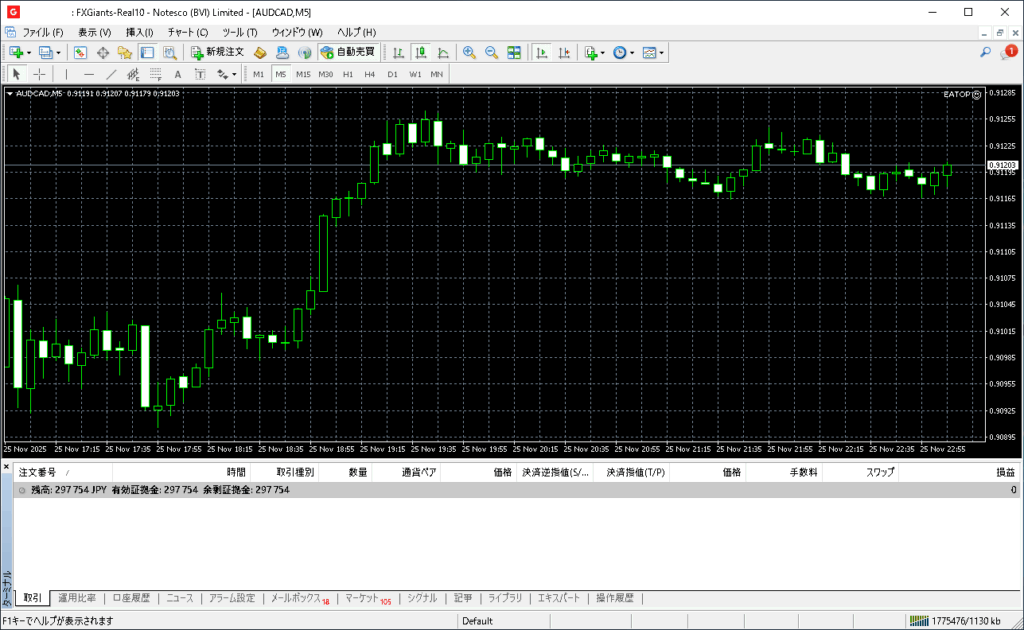Expand the indicators list dropdown
This screenshot has width=1024, height=630.
tap(603, 52)
